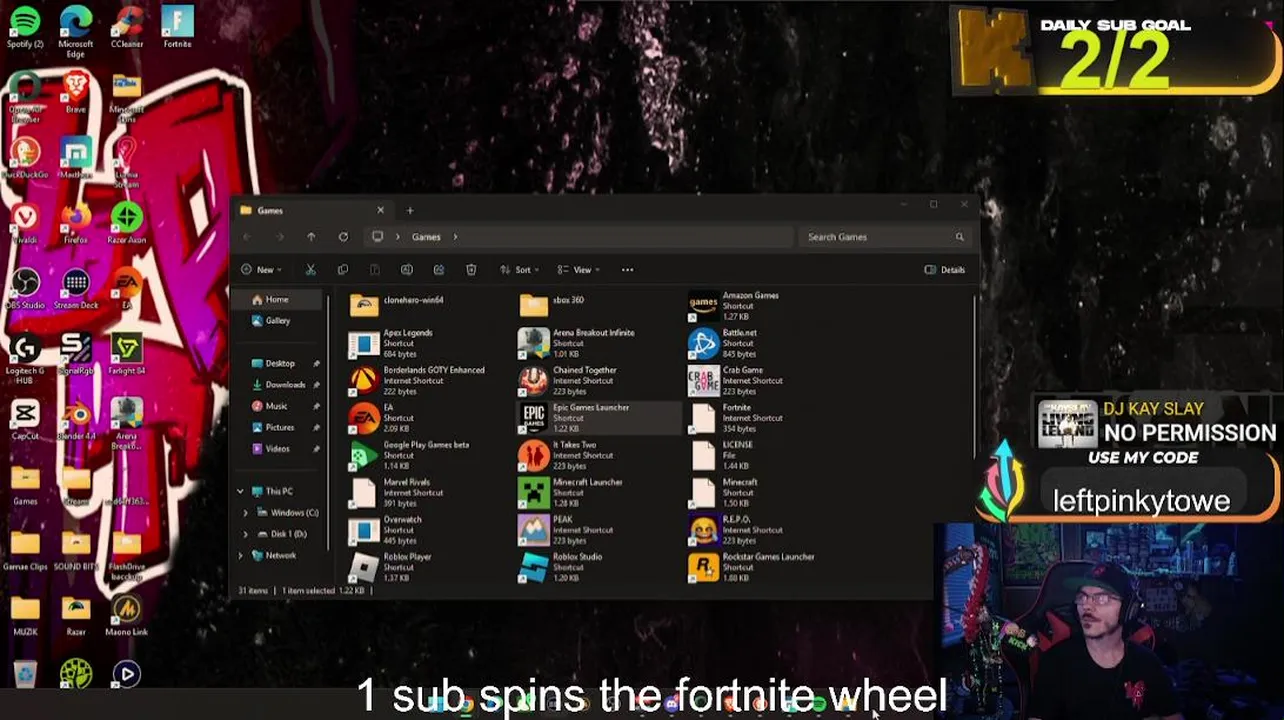Select Recycle Bin on the desktop

[x=26, y=675]
